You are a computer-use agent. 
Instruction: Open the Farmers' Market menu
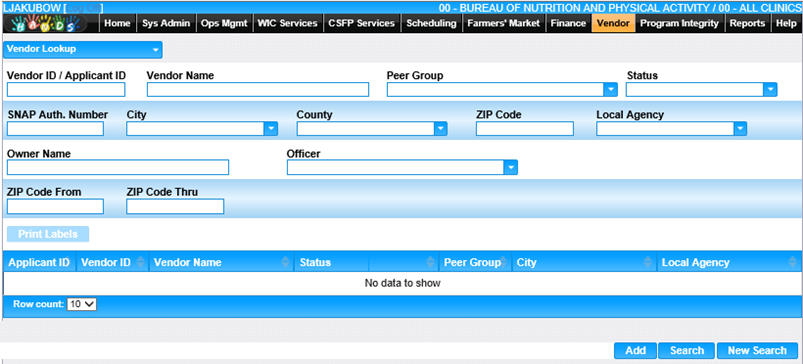[503, 24]
